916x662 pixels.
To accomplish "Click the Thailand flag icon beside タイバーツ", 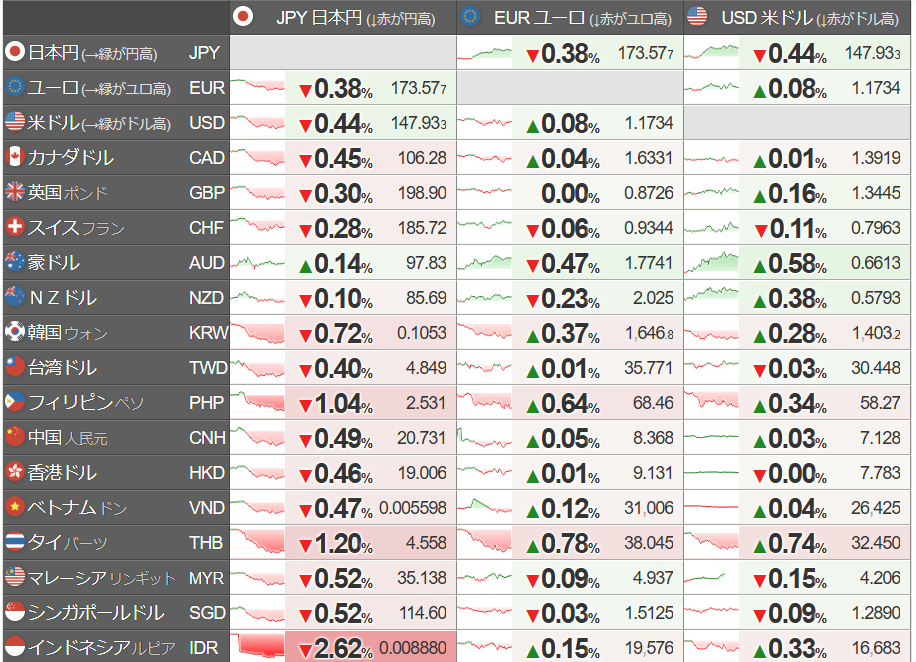I will coord(15,542).
